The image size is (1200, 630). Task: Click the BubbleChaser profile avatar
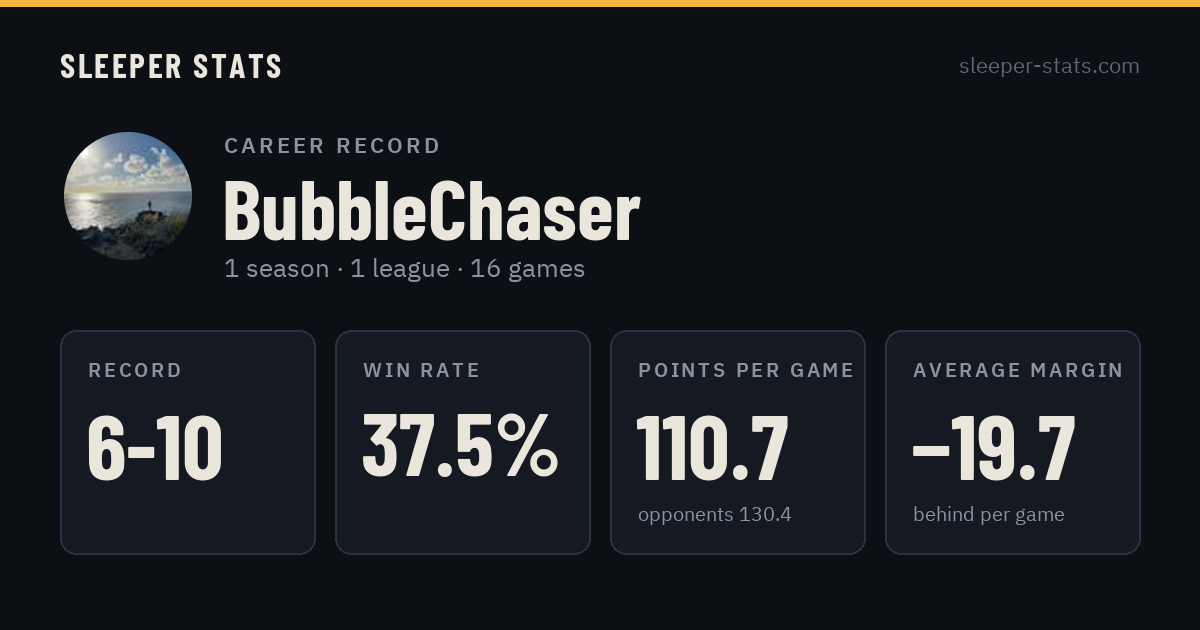[x=128, y=196]
